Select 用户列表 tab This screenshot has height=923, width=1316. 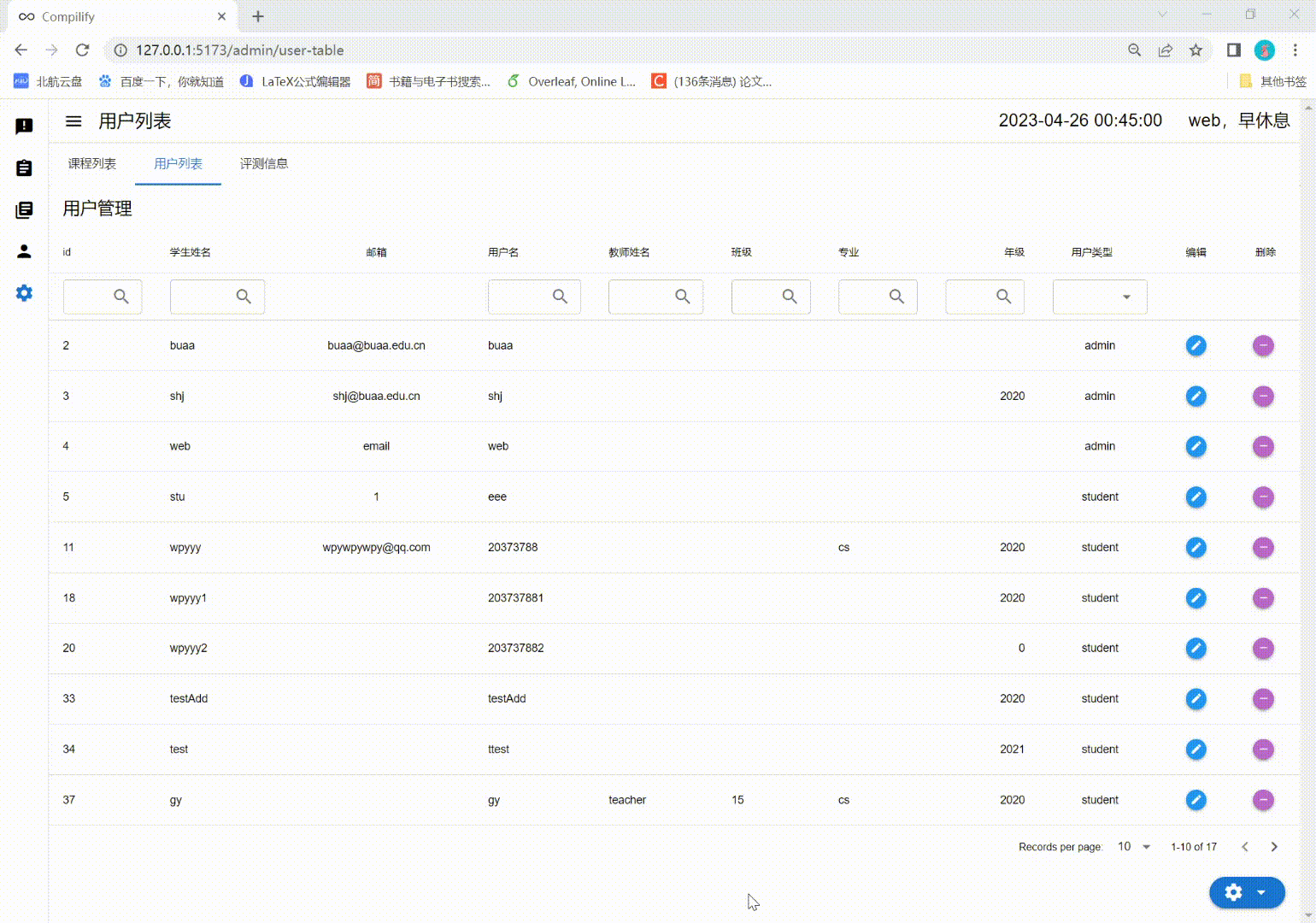178,163
